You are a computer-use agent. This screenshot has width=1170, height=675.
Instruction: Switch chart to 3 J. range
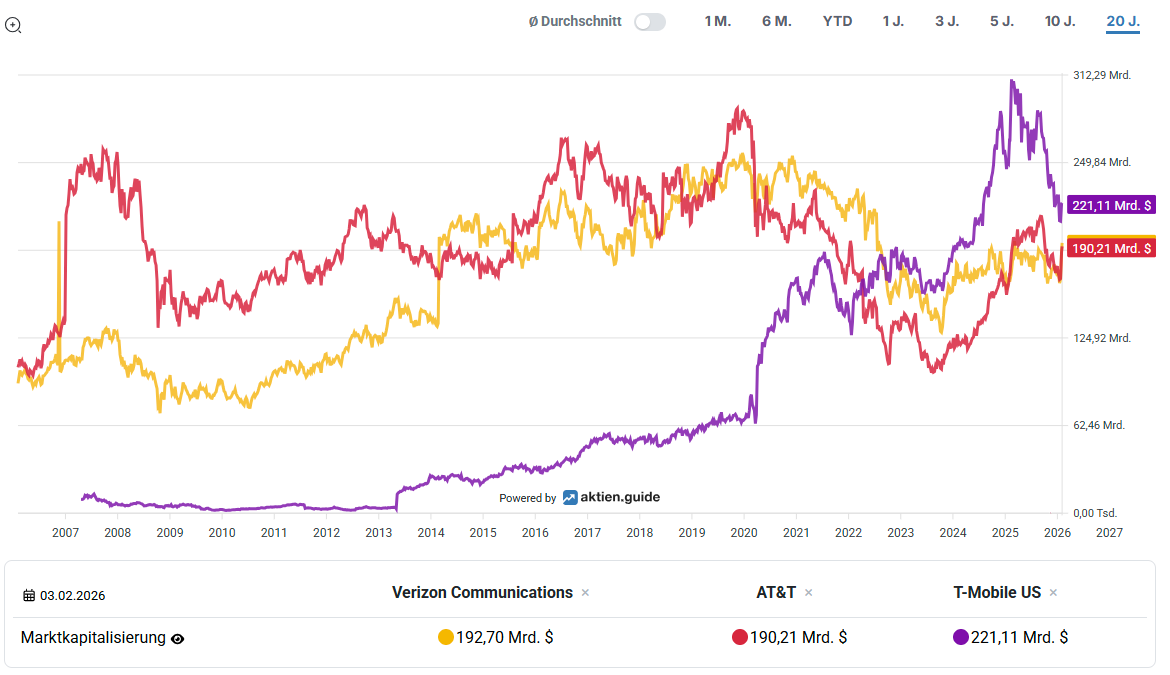[x=946, y=21]
